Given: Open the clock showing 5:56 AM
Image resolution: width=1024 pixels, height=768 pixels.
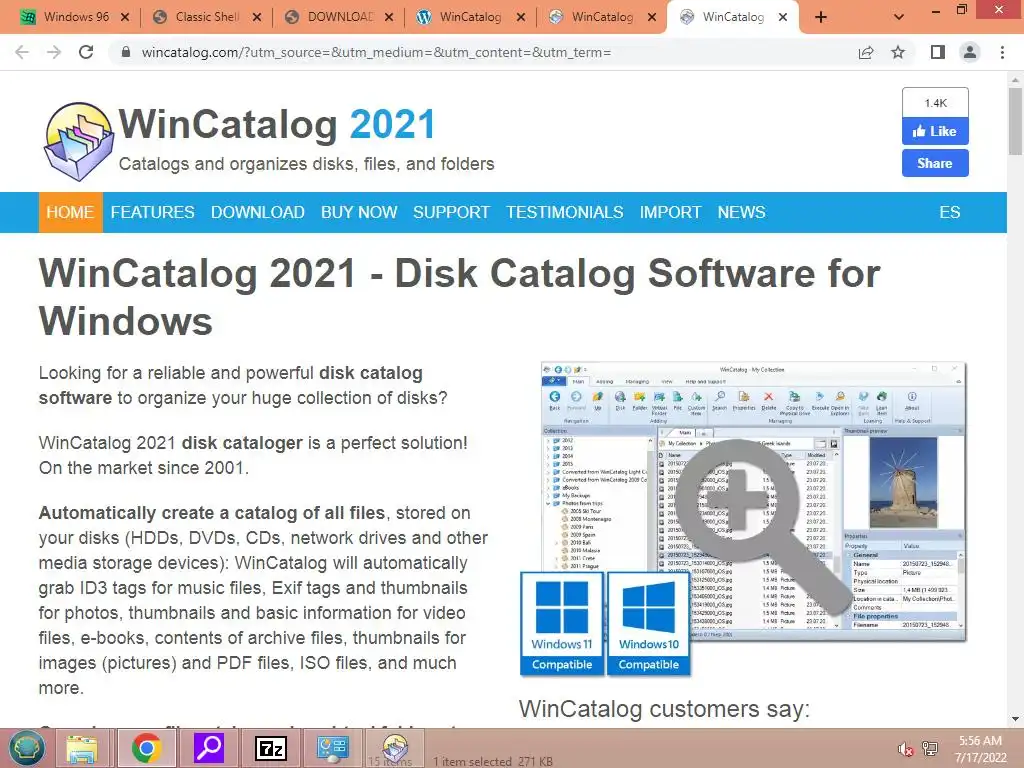Looking at the screenshot, I should (980, 748).
